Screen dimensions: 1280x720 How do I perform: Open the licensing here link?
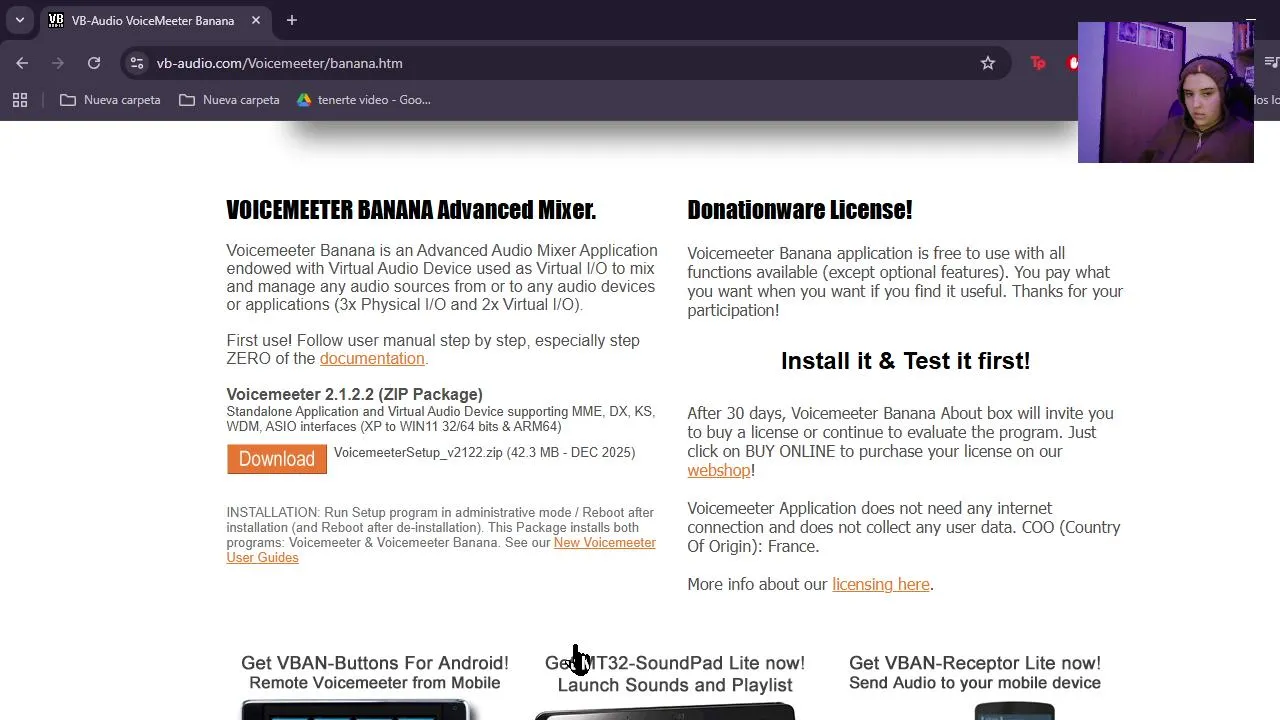pyautogui.click(x=881, y=584)
